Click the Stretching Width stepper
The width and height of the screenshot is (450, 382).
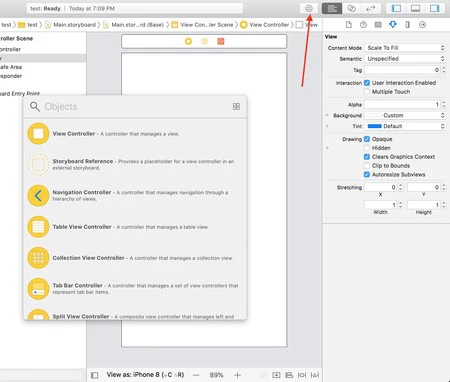400,205
